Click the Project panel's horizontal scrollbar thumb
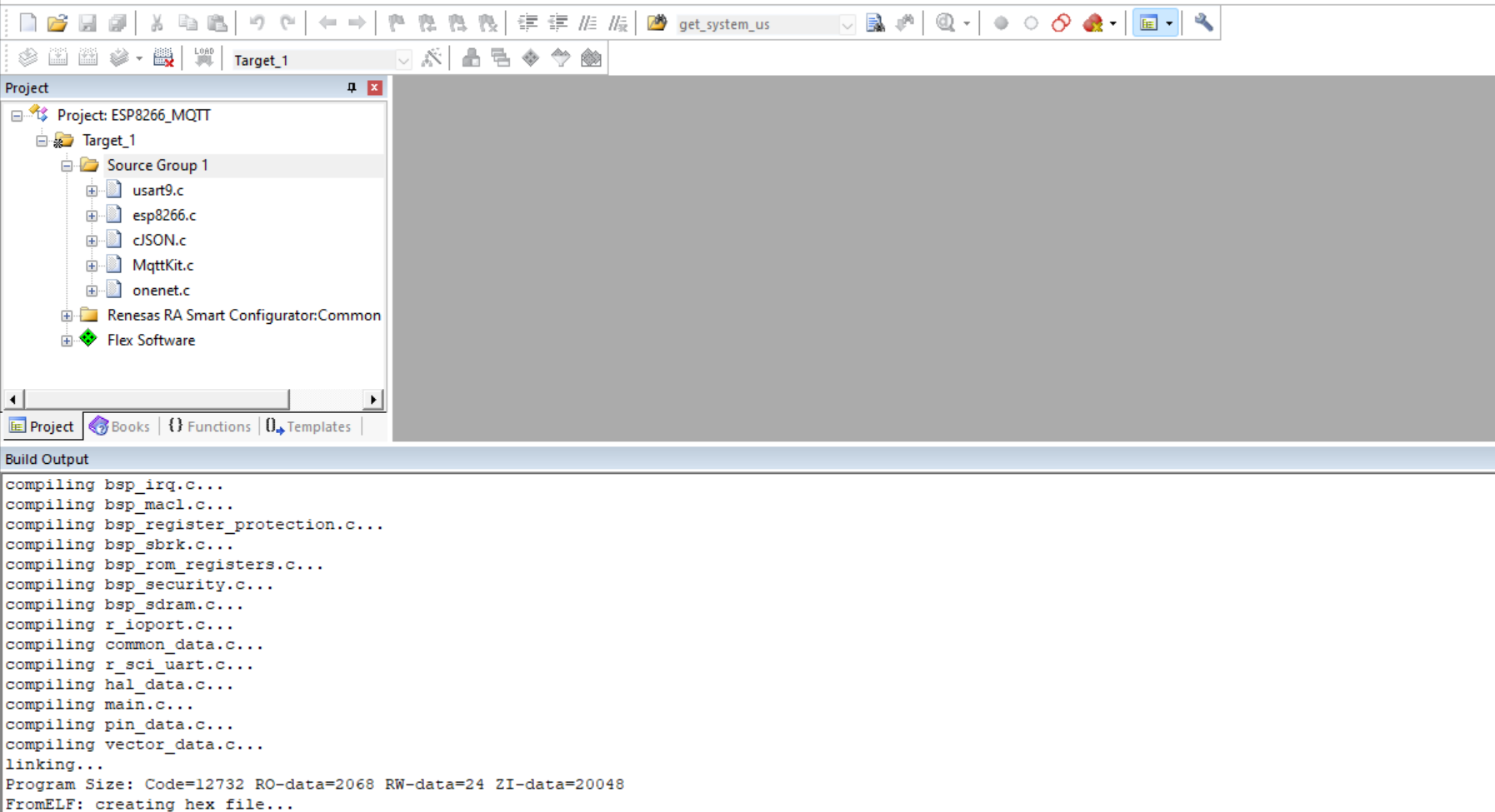This screenshot has width=1495, height=812. [x=157, y=400]
